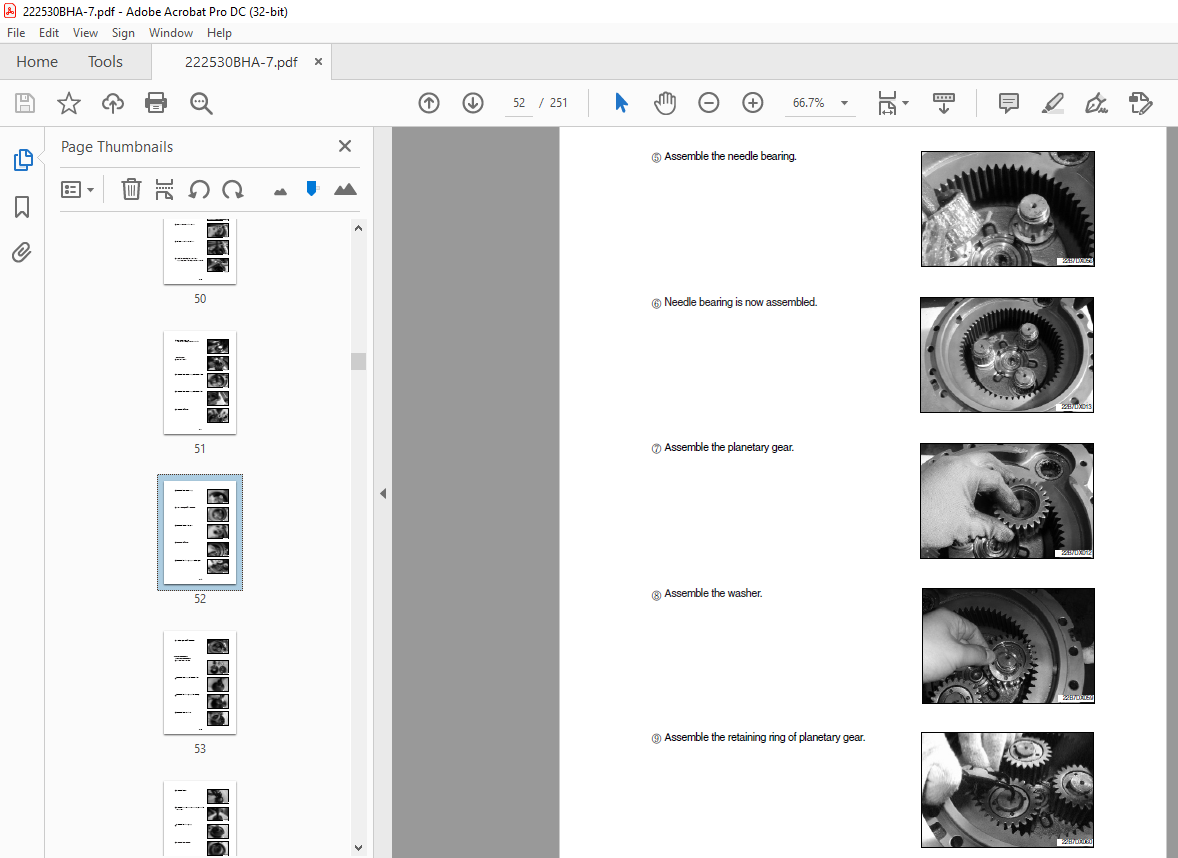
Task: Open thumbnail options dropdown menu
Action: [77, 189]
